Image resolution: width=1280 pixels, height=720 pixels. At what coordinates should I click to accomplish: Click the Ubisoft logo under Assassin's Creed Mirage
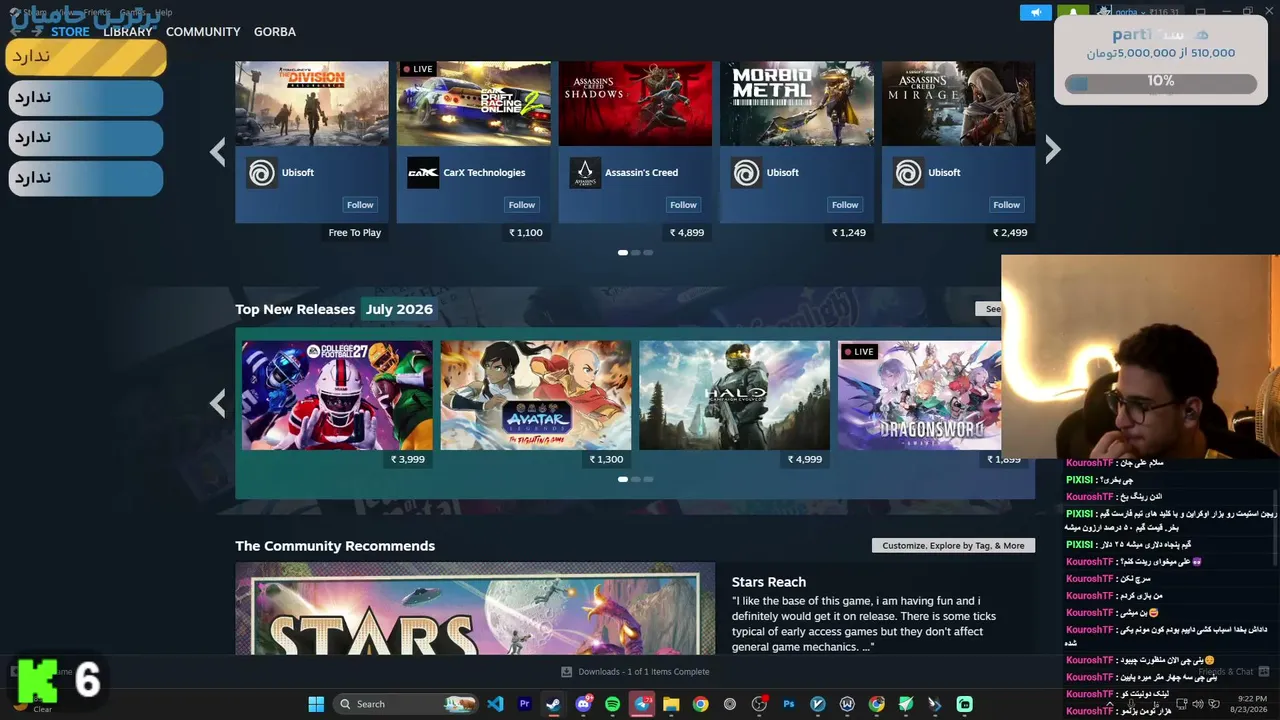[x=909, y=173]
